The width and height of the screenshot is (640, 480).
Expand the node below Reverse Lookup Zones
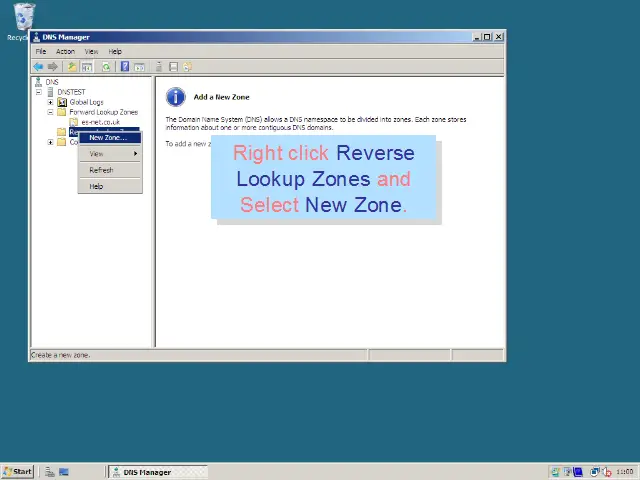coord(50,142)
